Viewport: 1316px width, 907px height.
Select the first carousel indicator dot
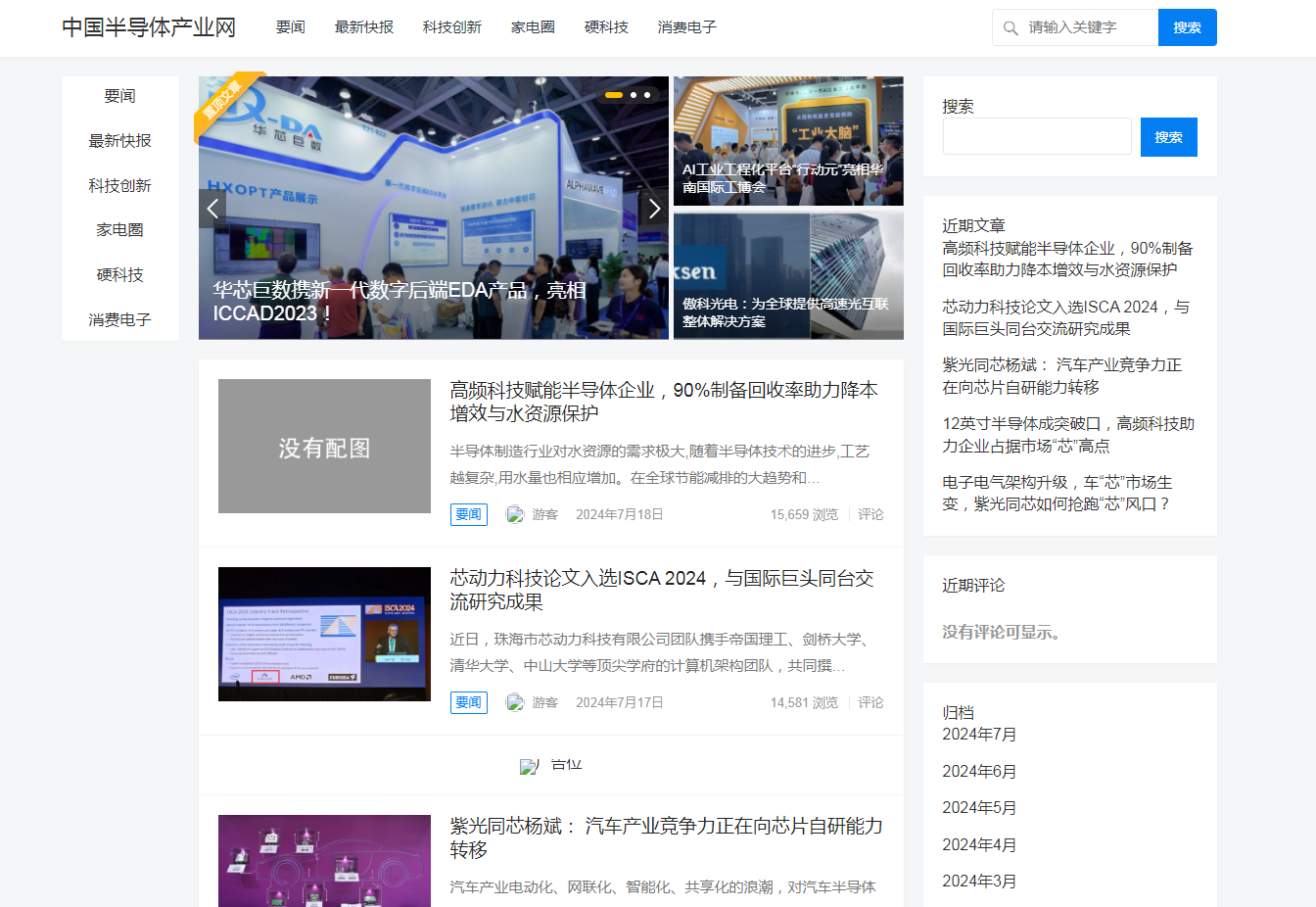click(x=614, y=95)
